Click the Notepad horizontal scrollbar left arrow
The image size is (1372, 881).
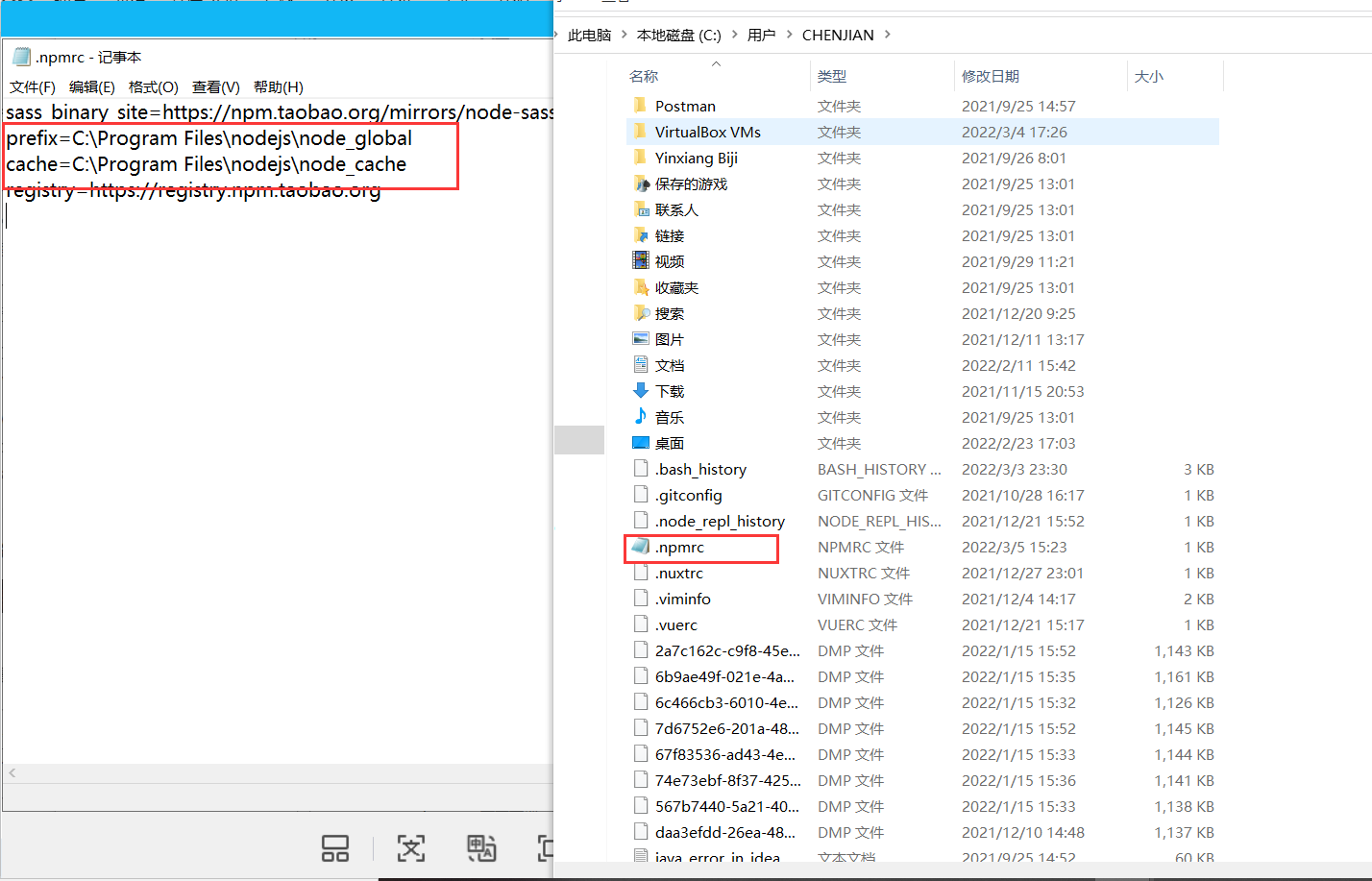(x=11, y=772)
